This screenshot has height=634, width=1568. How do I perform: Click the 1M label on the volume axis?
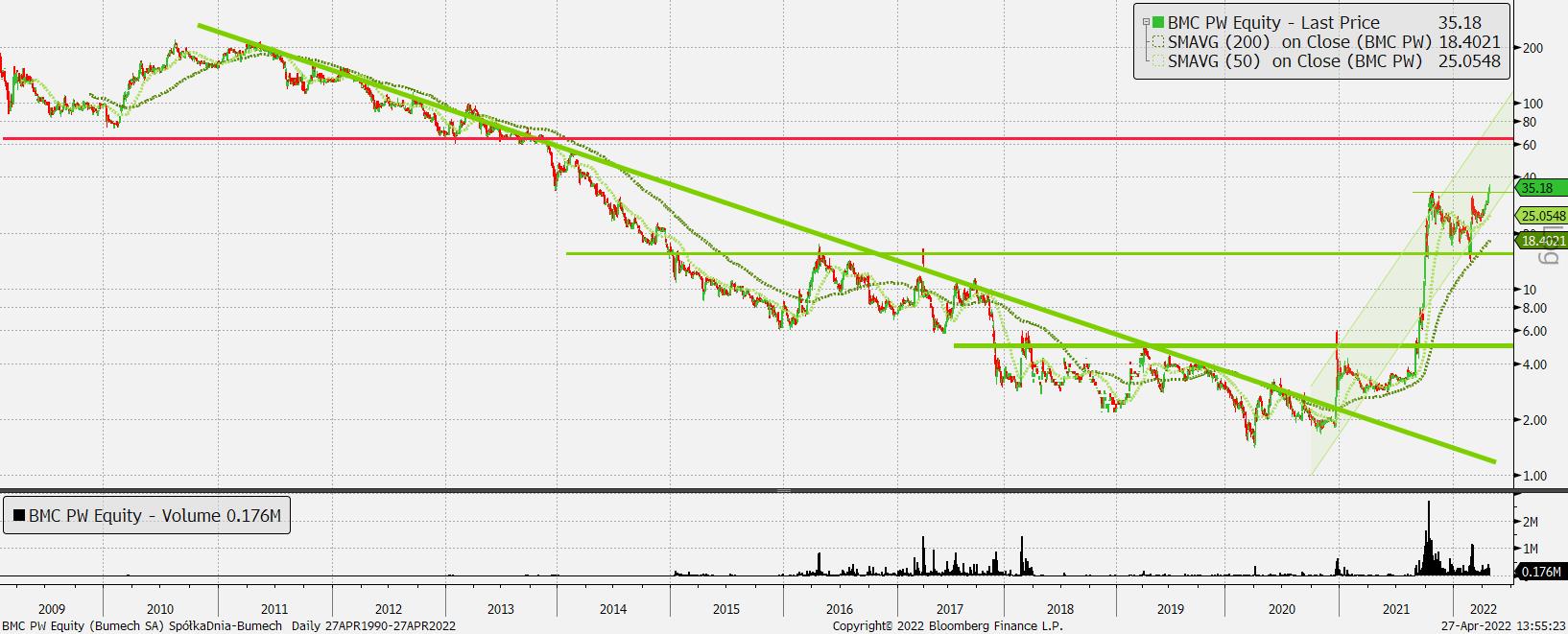click(1531, 549)
